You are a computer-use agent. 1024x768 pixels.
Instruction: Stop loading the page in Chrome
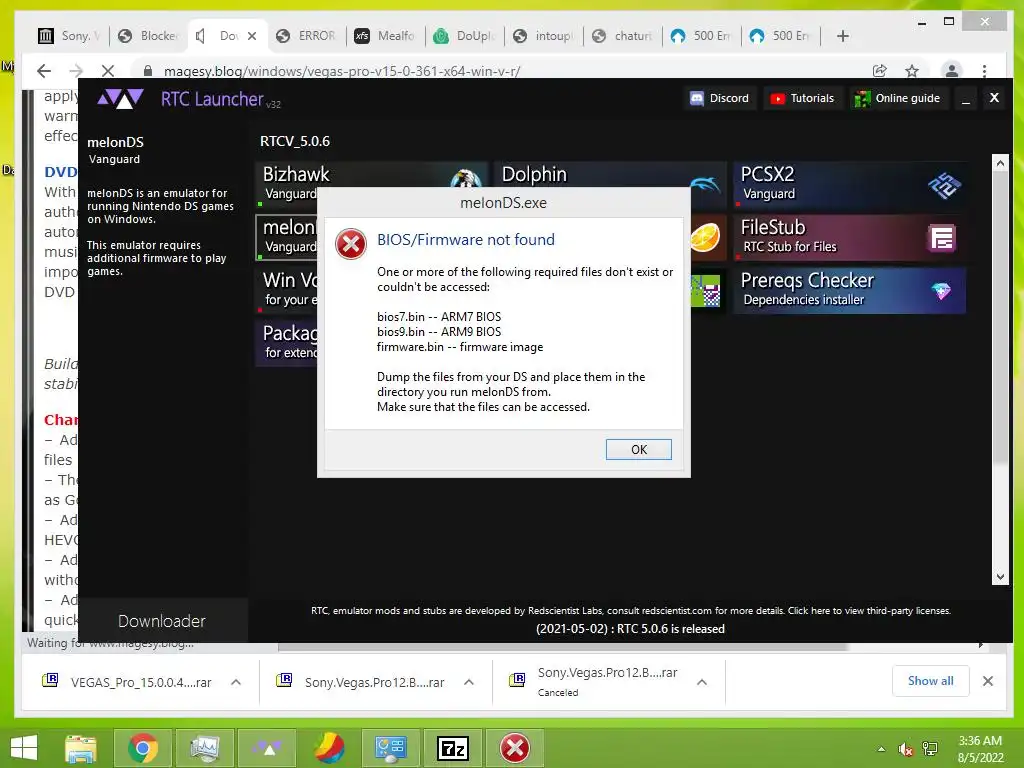pyautogui.click(x=108, y=71)
